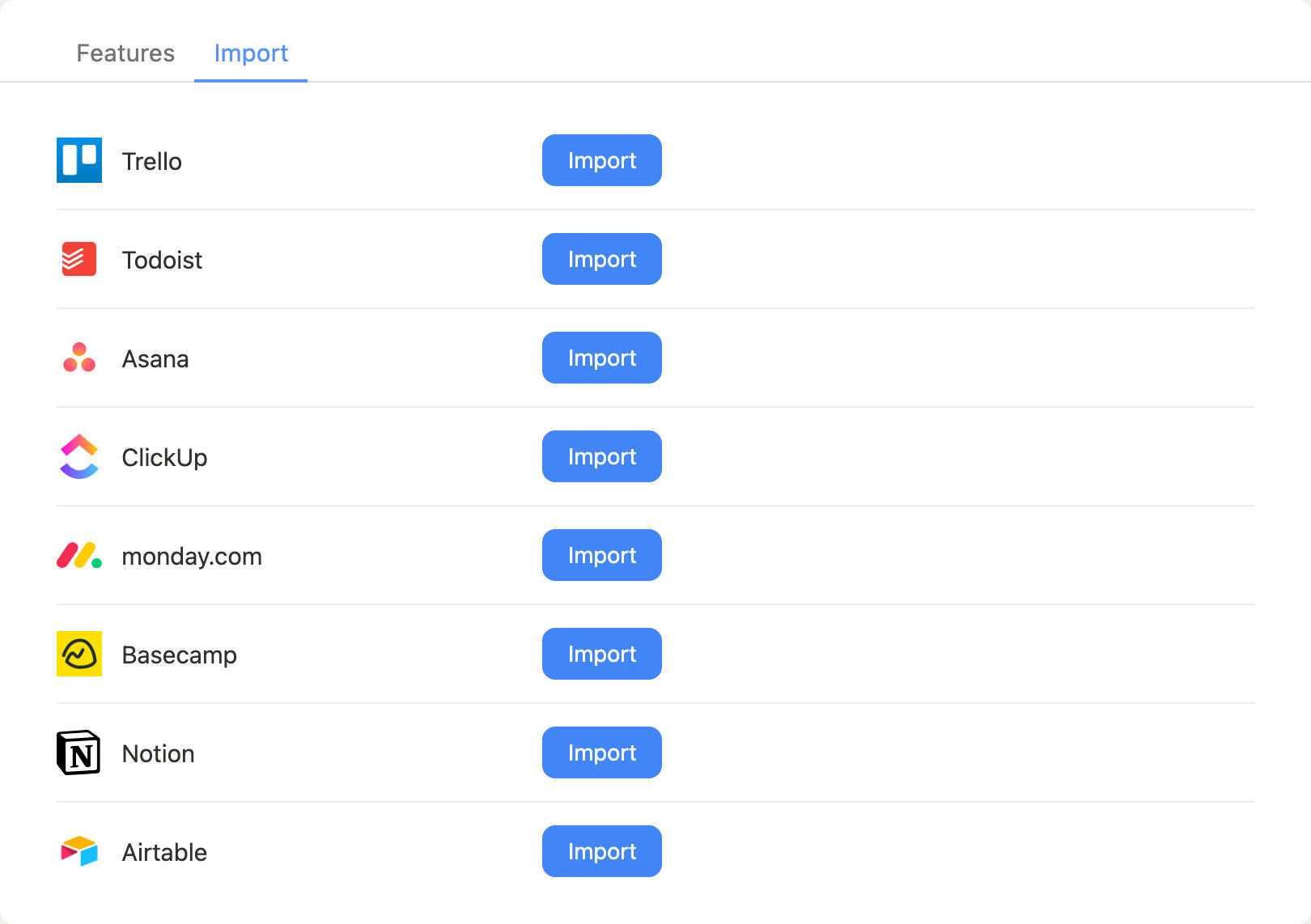Select the Import tab
Screen dimensions: 1311x924
pos(251,53)
